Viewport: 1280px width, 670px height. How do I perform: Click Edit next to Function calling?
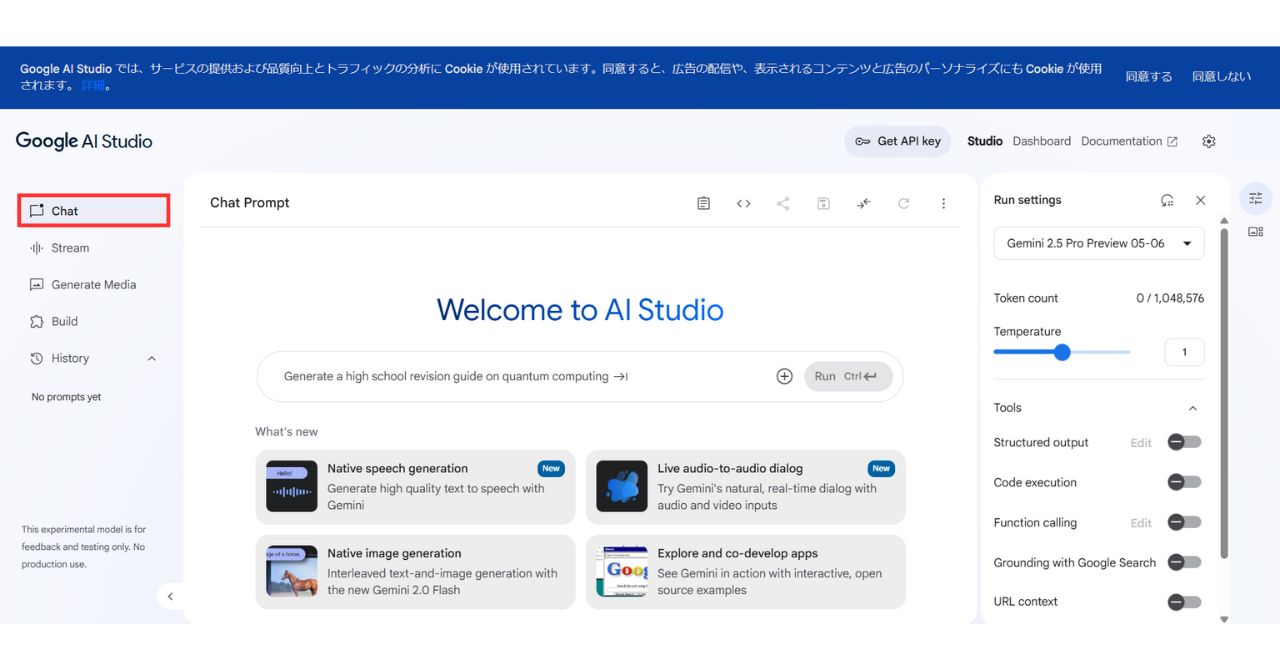1141,523
